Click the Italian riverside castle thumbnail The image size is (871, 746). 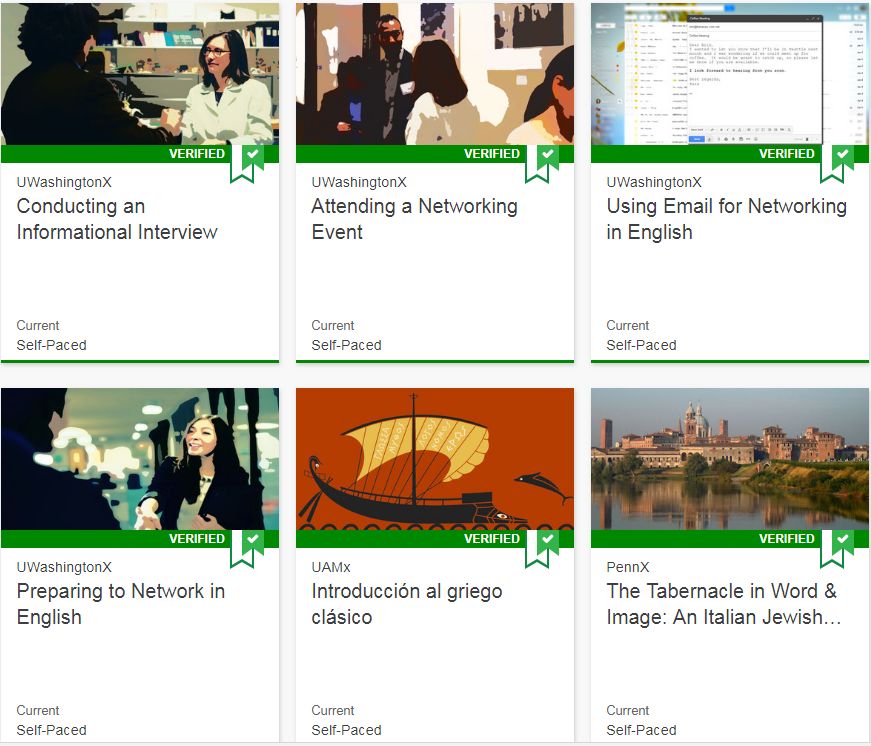[729, 458]
